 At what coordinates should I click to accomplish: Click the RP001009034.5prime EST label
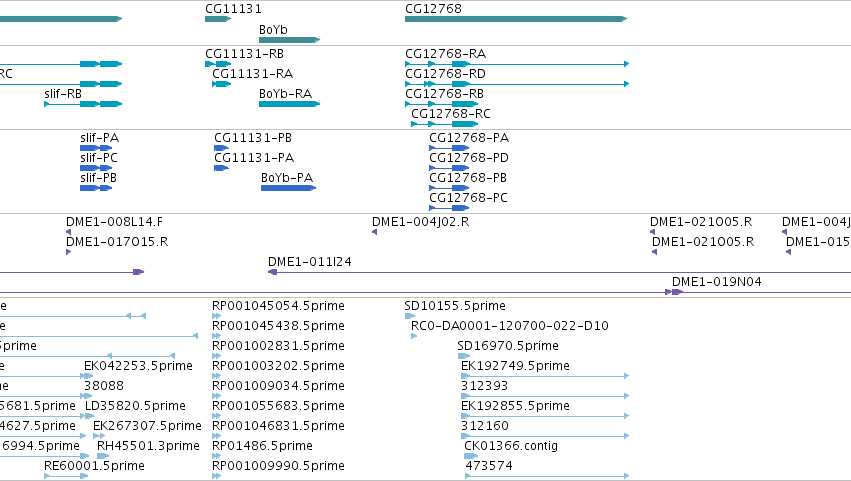[x=278, y=387]
